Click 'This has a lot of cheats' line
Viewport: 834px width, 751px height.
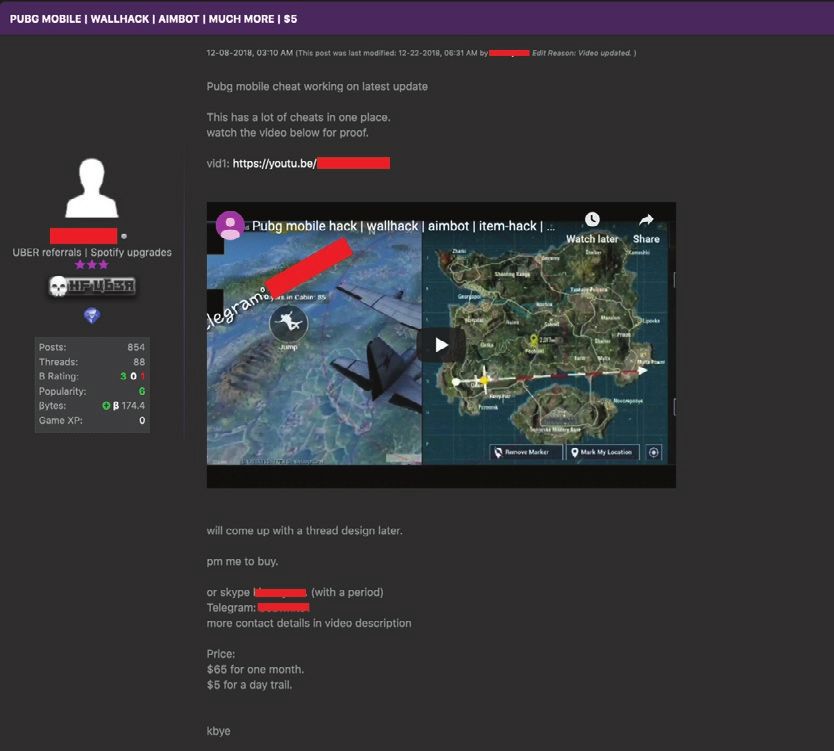click(298, 118)
